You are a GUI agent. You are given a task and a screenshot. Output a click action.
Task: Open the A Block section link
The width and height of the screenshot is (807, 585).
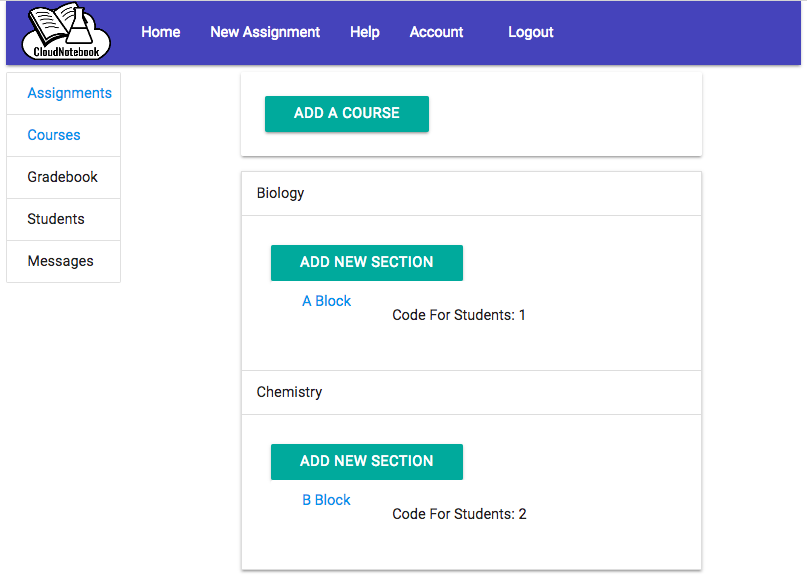coord(326,301)
